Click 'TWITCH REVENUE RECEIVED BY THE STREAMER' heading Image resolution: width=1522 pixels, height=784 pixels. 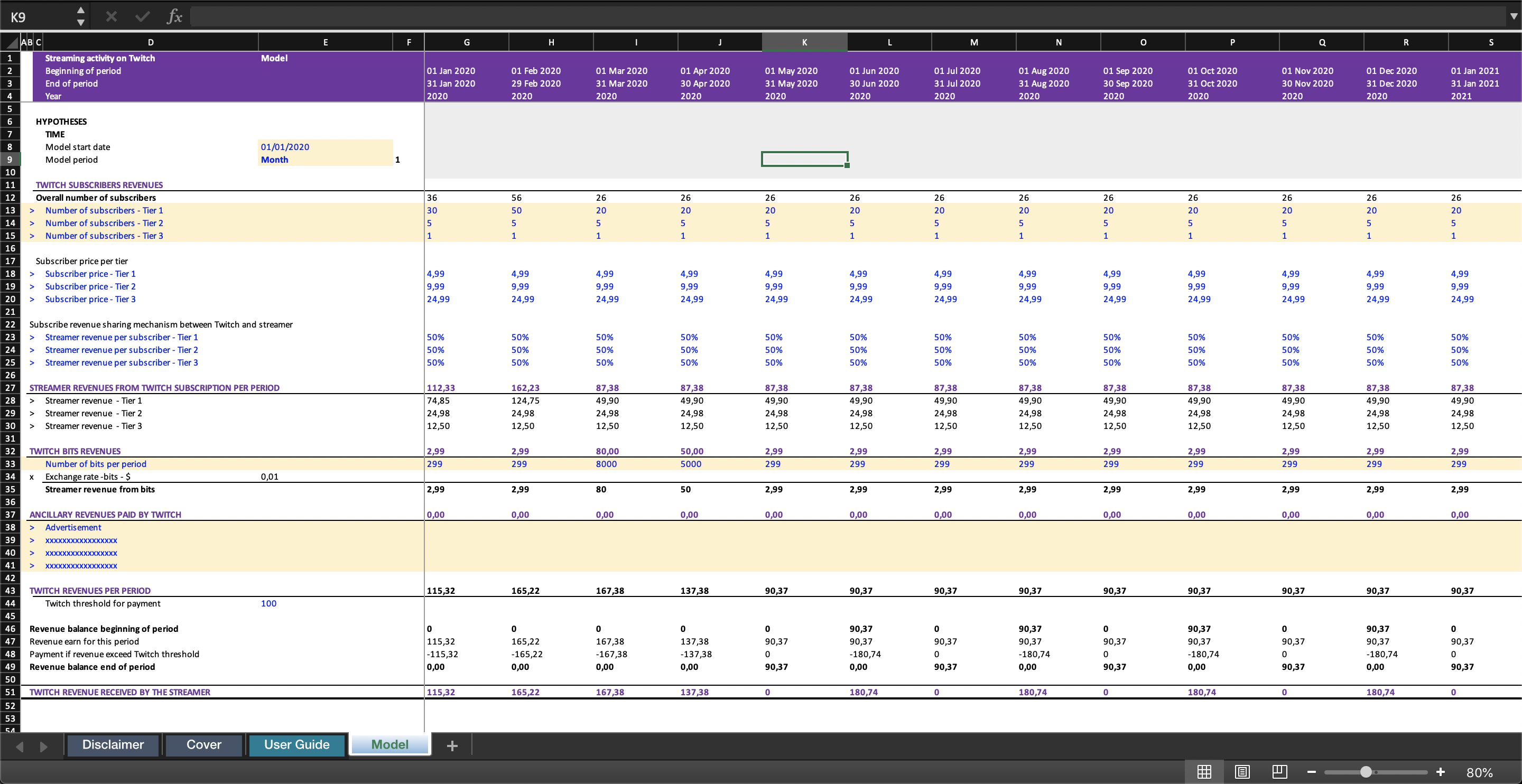(120, 692)
